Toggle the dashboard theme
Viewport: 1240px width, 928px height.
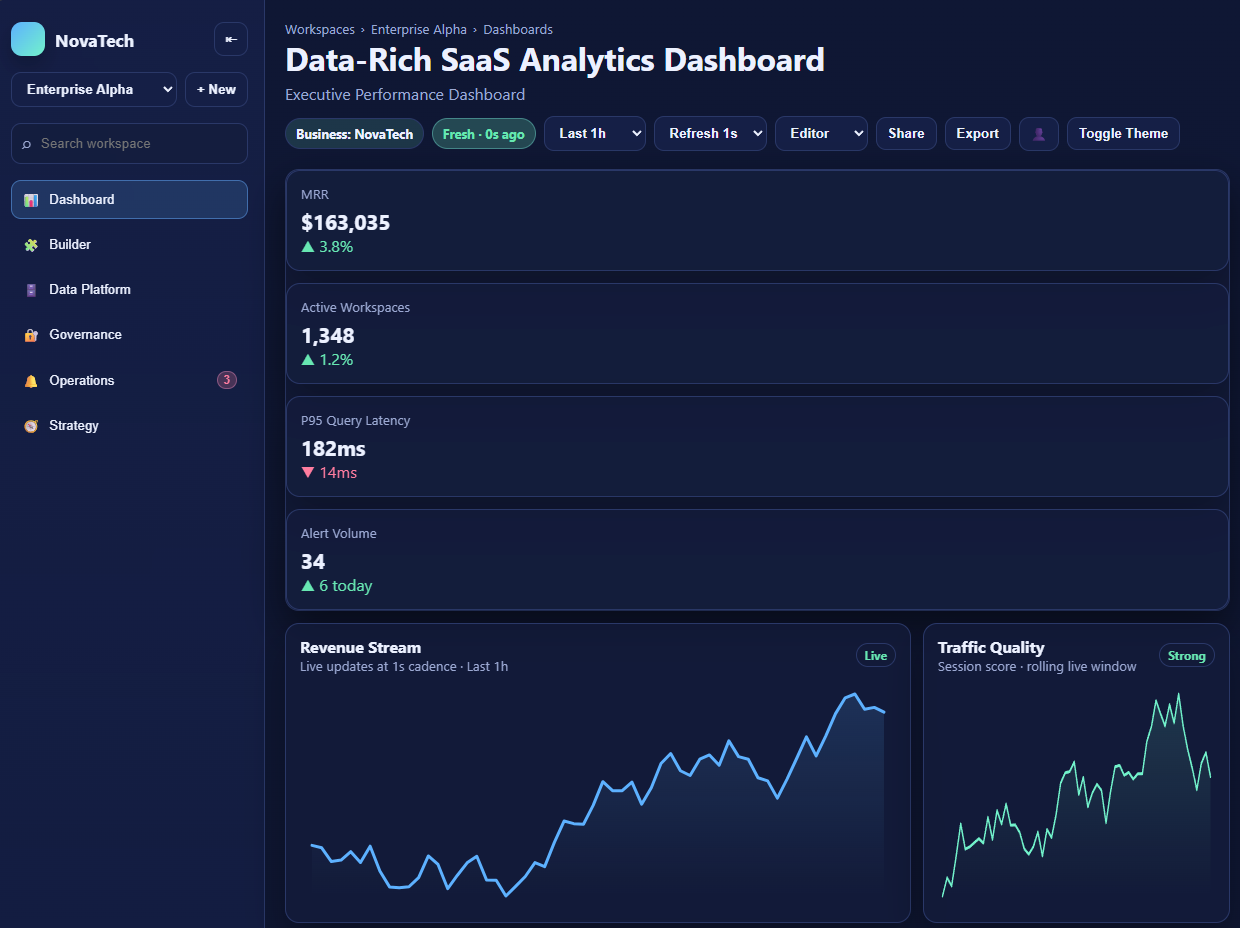point(1123,133)
